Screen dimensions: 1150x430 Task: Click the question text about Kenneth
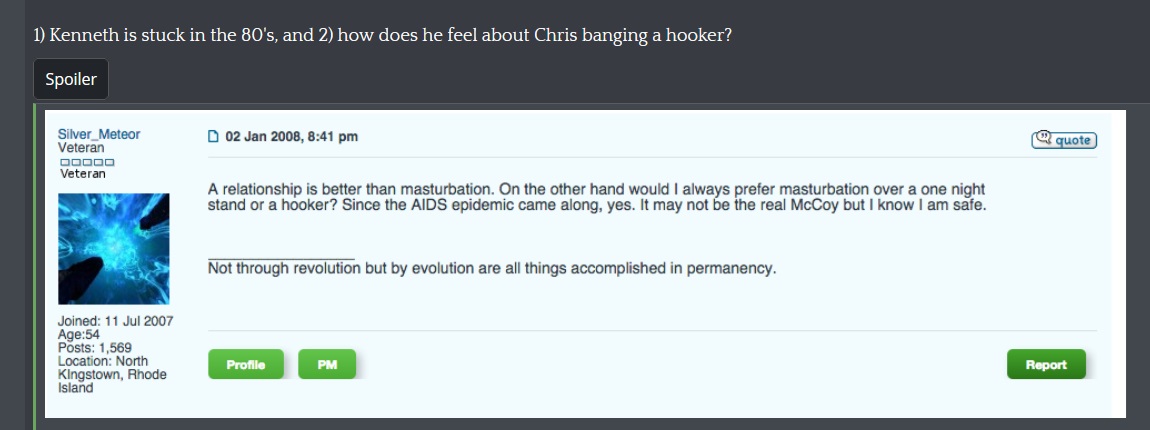(382, 36)
